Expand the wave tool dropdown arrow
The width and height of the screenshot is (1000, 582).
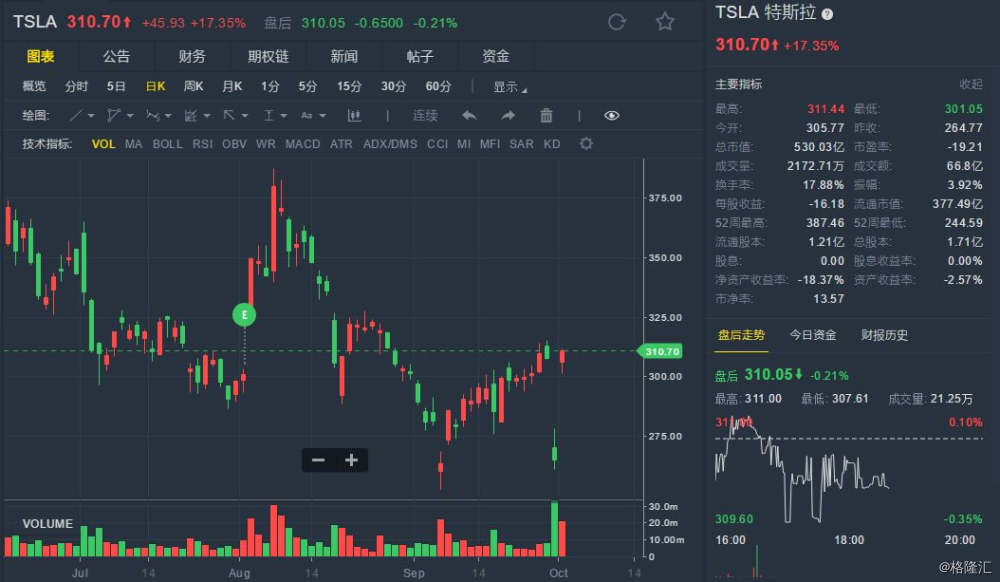pos(168,116)
